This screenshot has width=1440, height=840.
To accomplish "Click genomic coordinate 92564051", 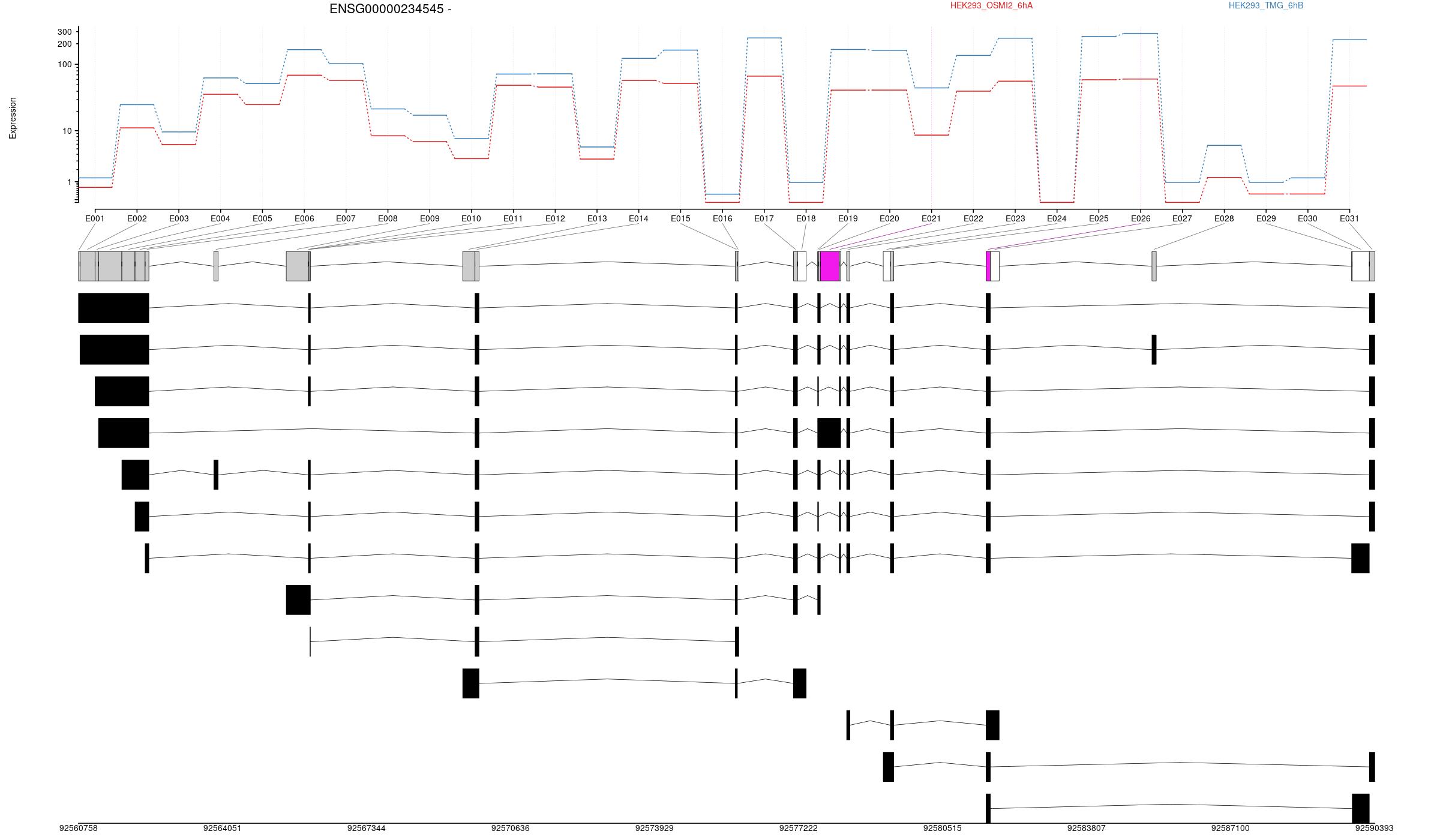I will pos(222,828).
